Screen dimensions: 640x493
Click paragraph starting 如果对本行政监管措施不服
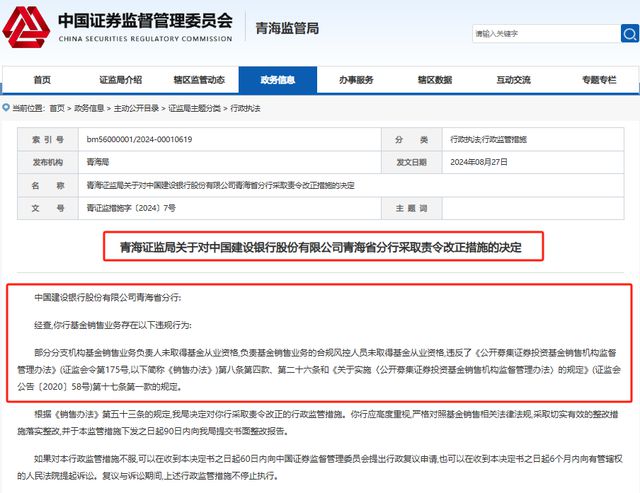pyautogui.click(x=320, y=467)
